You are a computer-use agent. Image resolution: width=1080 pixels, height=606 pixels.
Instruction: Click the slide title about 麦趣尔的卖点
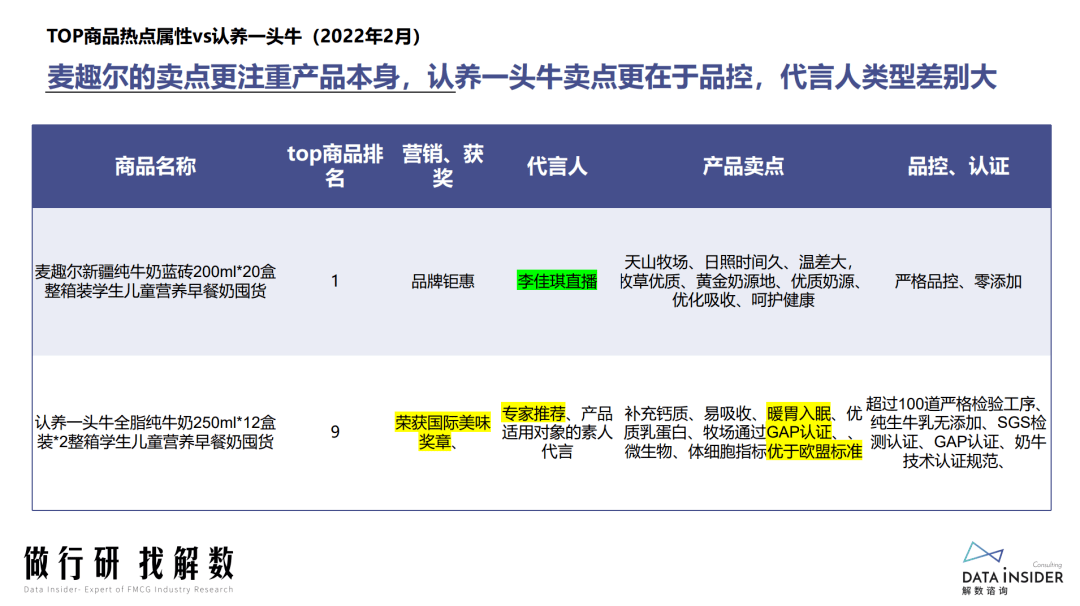click(x=530, y=75)
